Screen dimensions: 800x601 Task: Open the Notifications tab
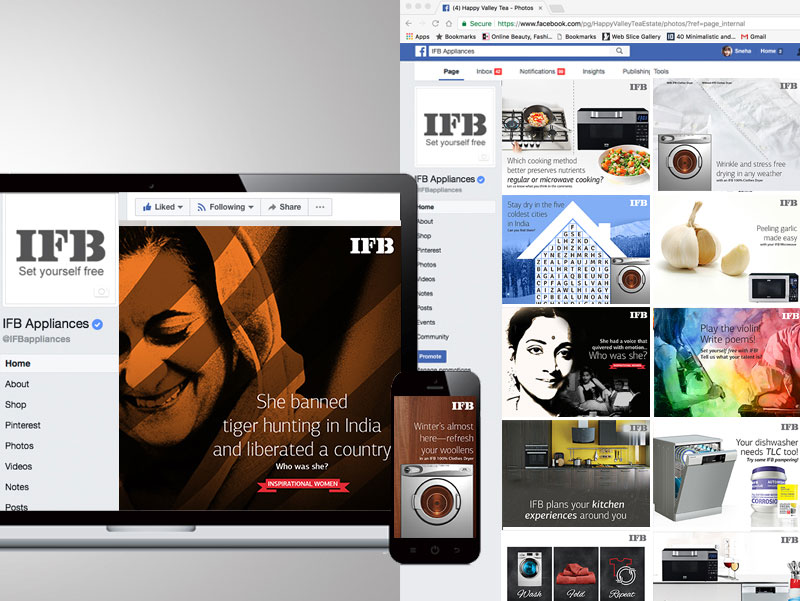click(541, 72)
